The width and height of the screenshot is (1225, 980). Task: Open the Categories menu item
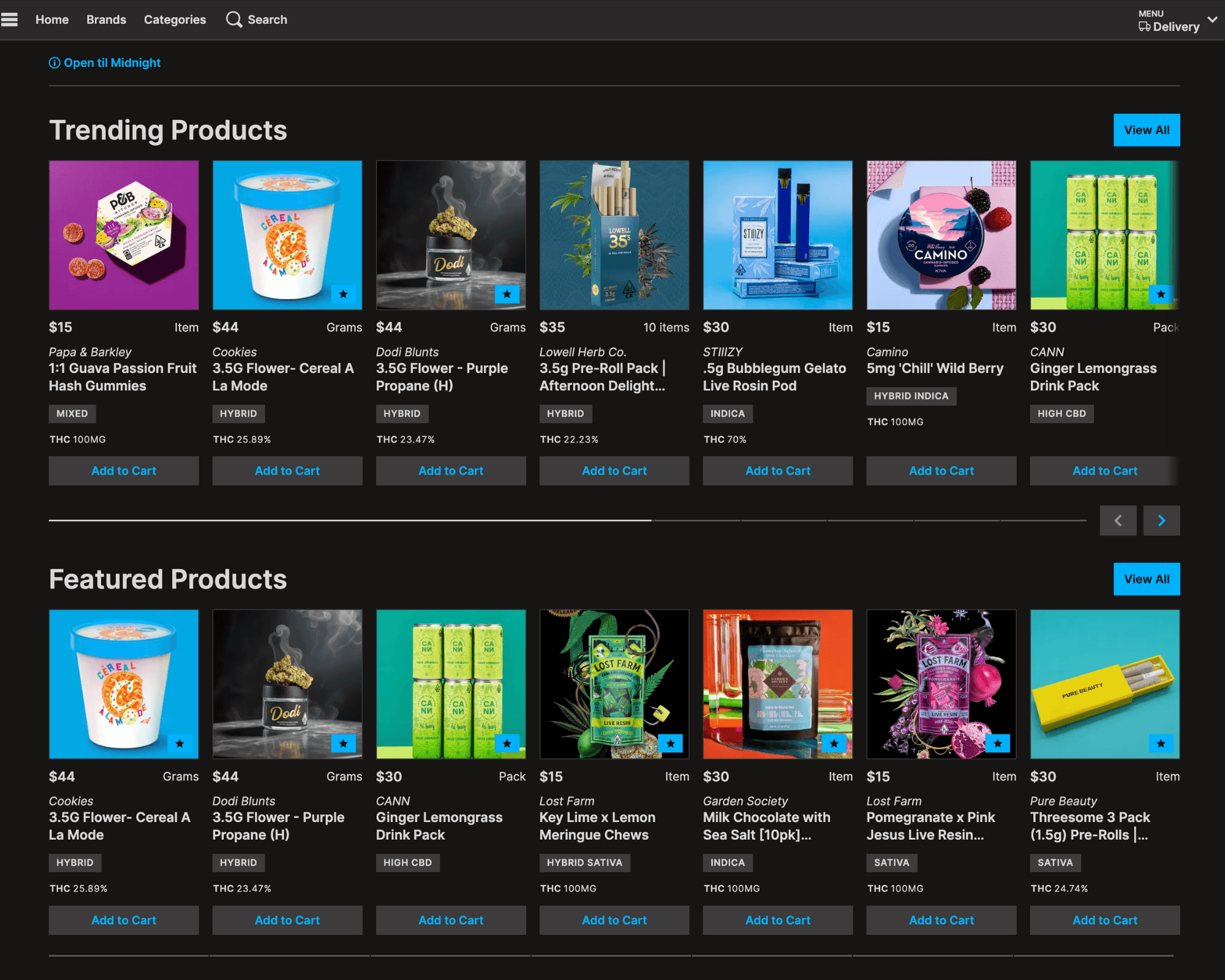tap(175, 20)
